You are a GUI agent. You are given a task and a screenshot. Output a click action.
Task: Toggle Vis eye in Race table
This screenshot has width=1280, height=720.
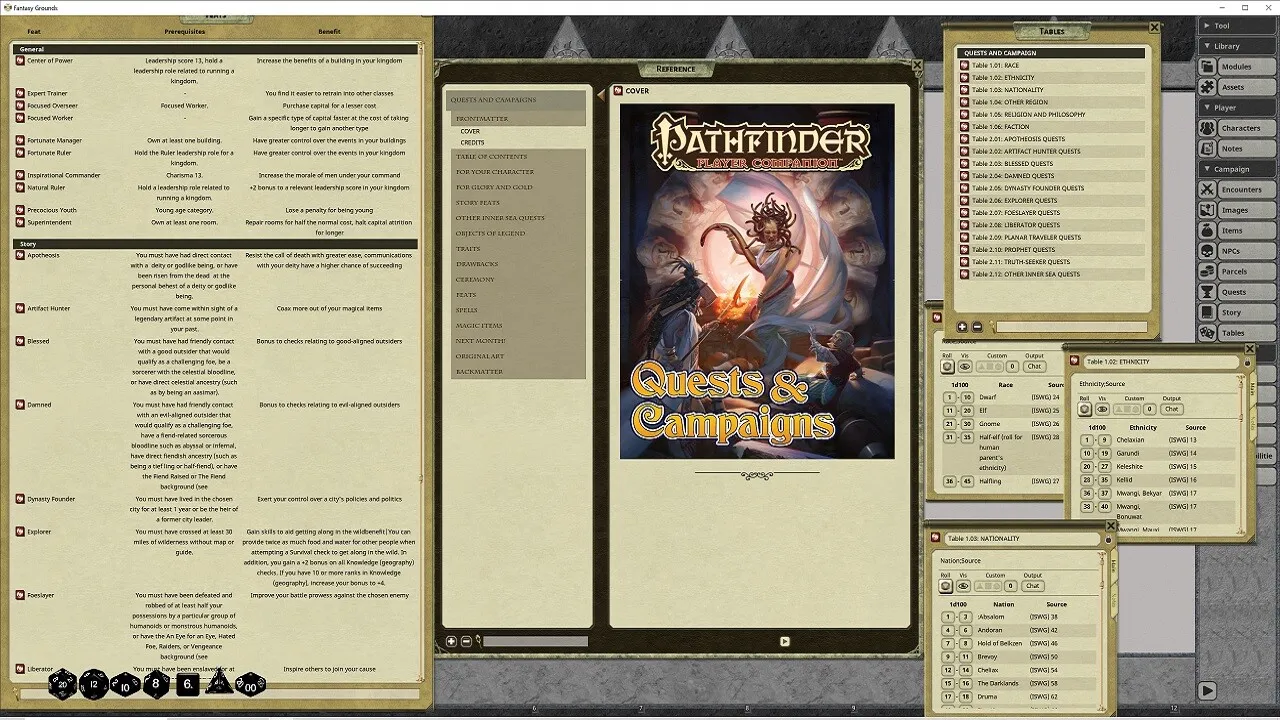(965, 366)
